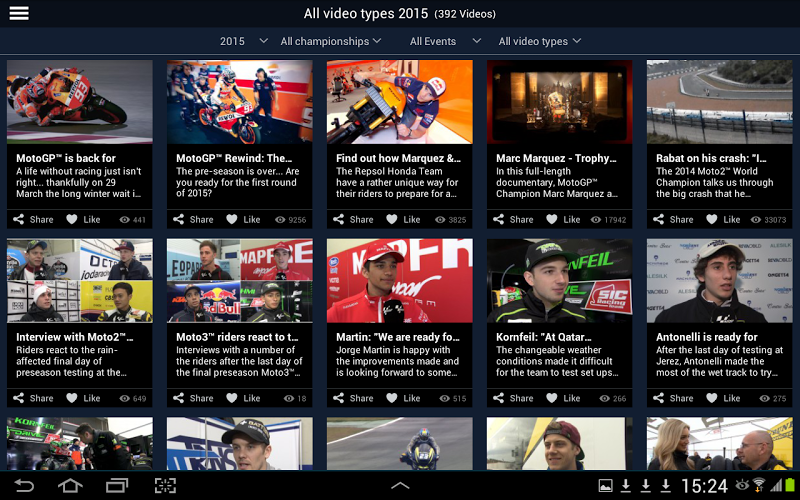Play the Kornfeil SIC Racing thumbnail
This screenshot has width=800, height=500.
(560, 281)
